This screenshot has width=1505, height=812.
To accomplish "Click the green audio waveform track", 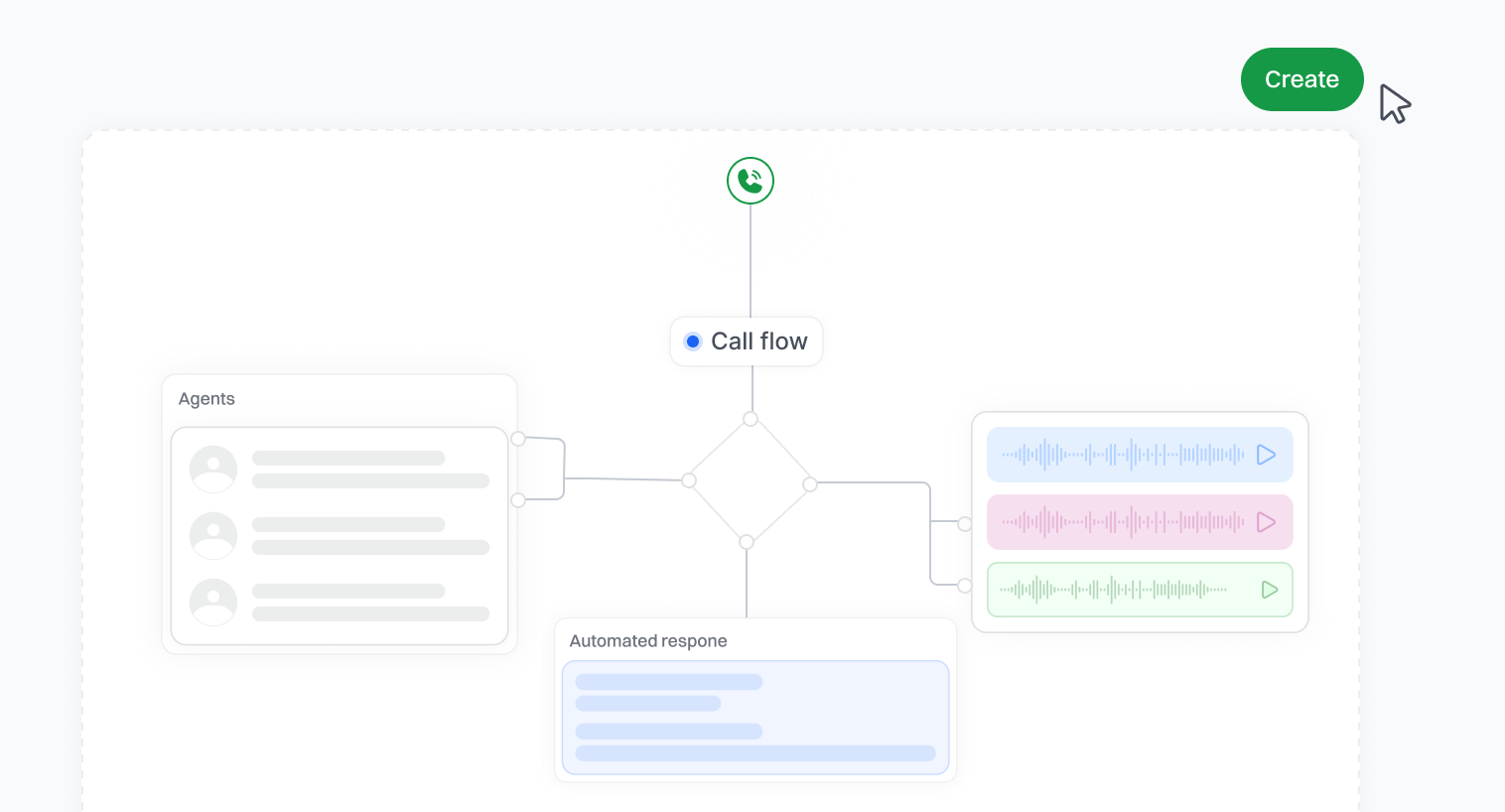I will [x=1112, y=590].
